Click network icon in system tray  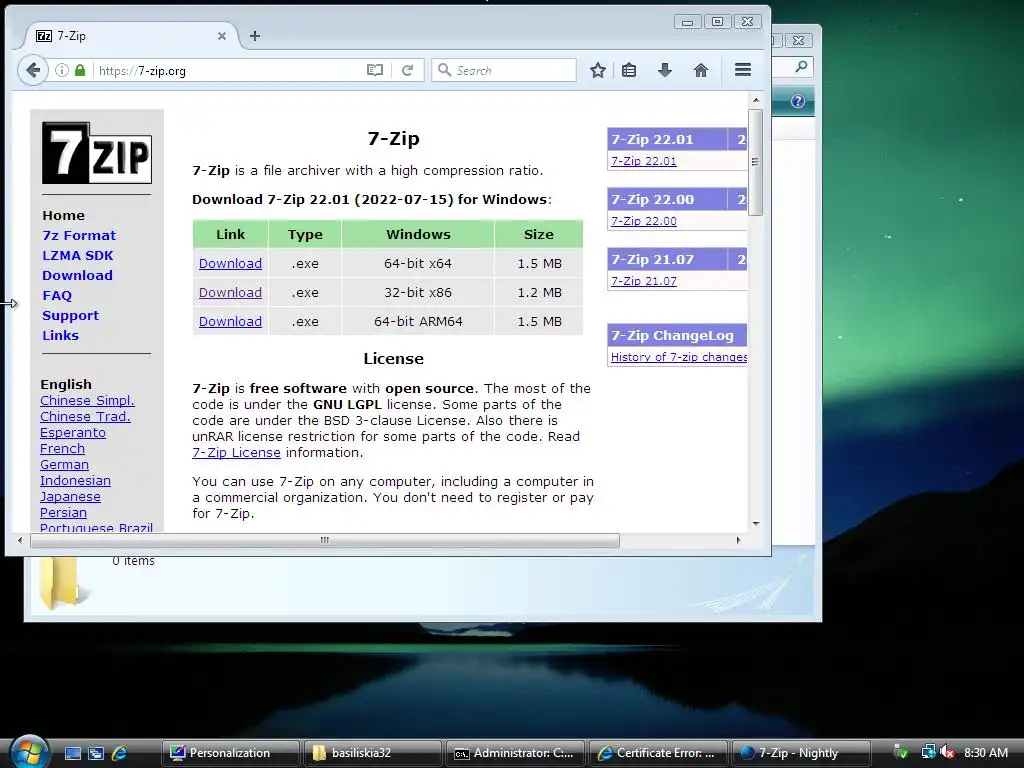pyautogui.click(x=928, y=752)
